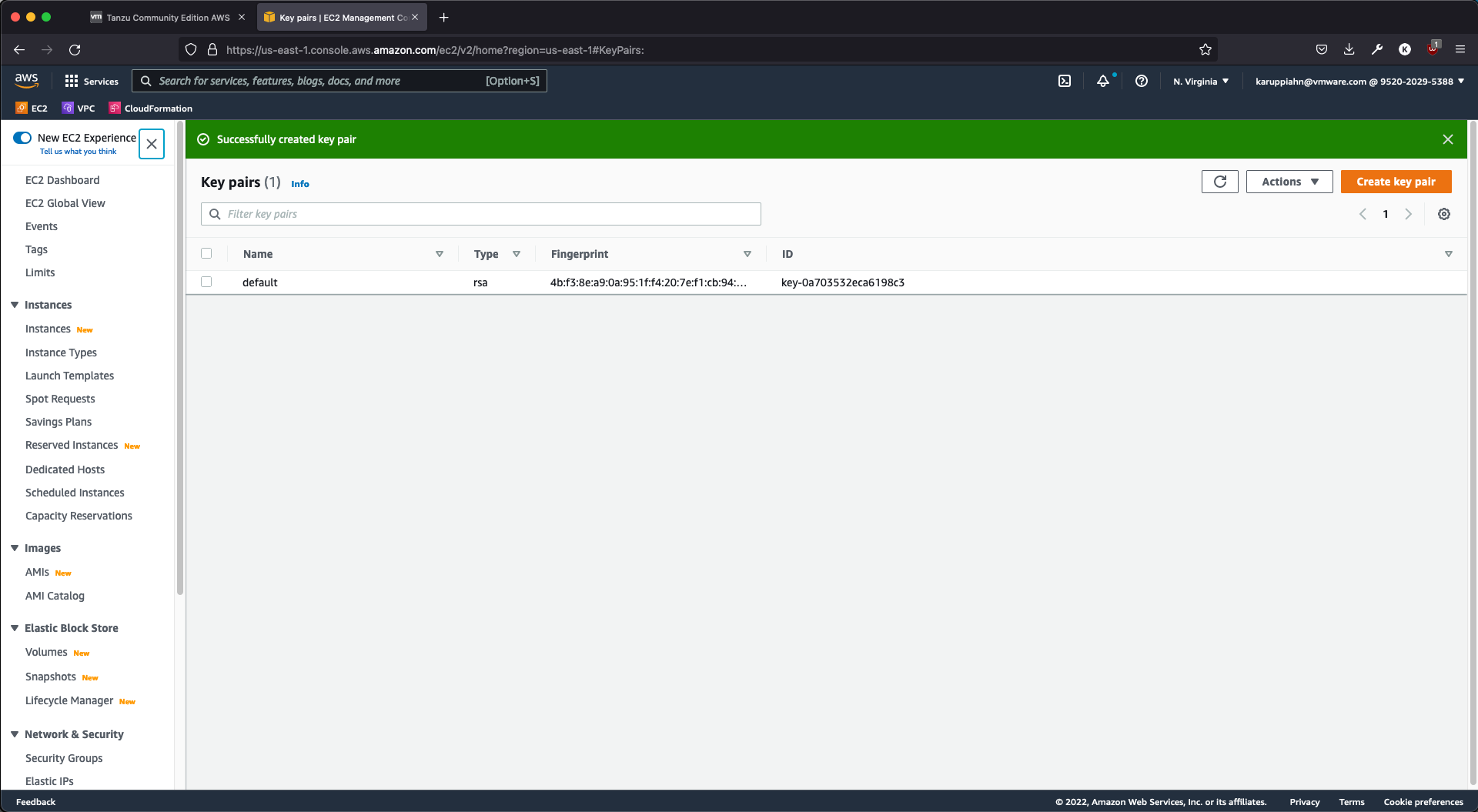Open the account menu for karuppiahn@vmware.com
This screenshot has height=812, width=1478.
click(x=1359, y=81)
